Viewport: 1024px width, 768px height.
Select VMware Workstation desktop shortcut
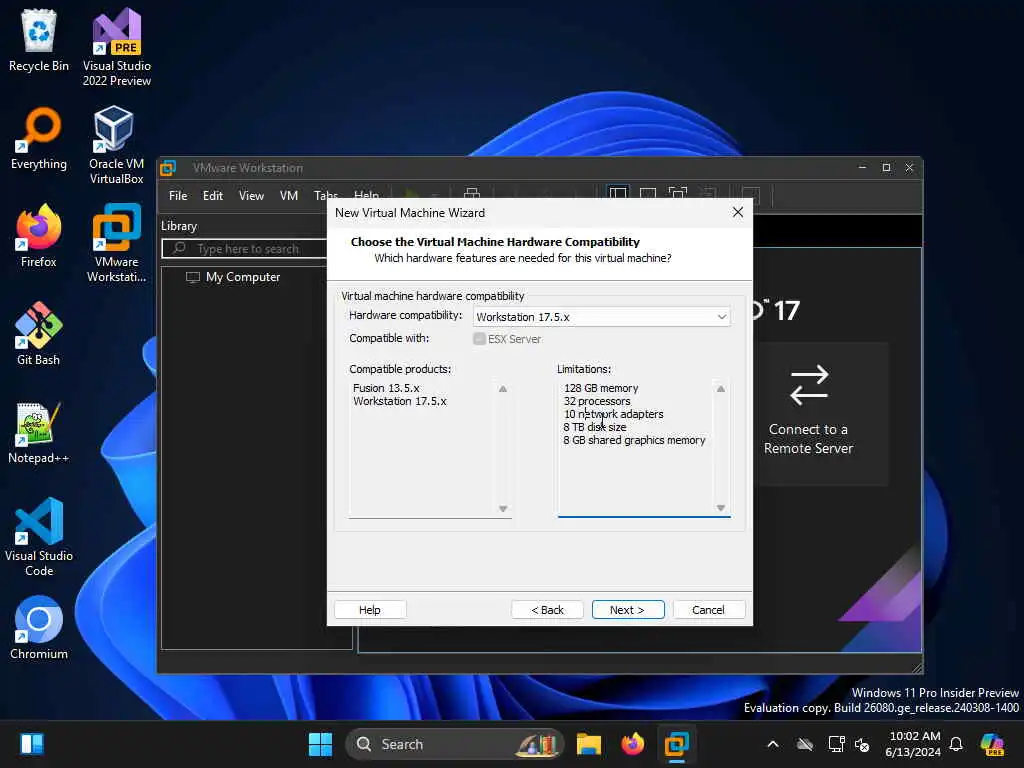[116, 243]
